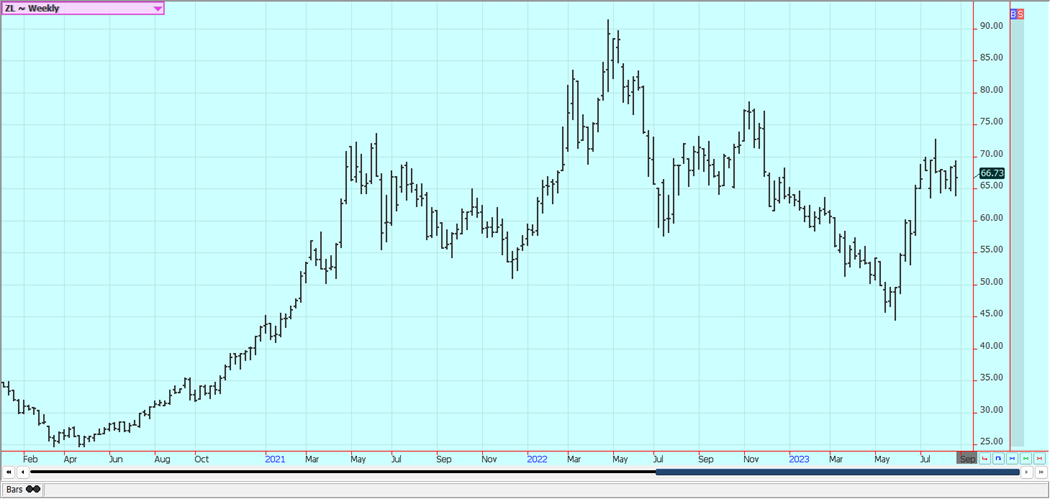This screenshot has width=1050, height=499.
Task: Click the 90.00 price axis label
Action: [x=991, y=26]
